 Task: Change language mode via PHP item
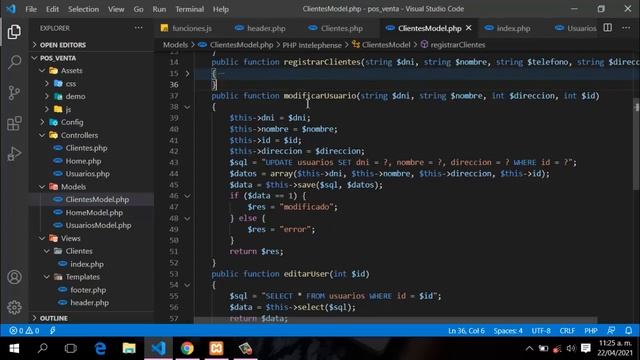pyautogui.click(x=591, y=331)
